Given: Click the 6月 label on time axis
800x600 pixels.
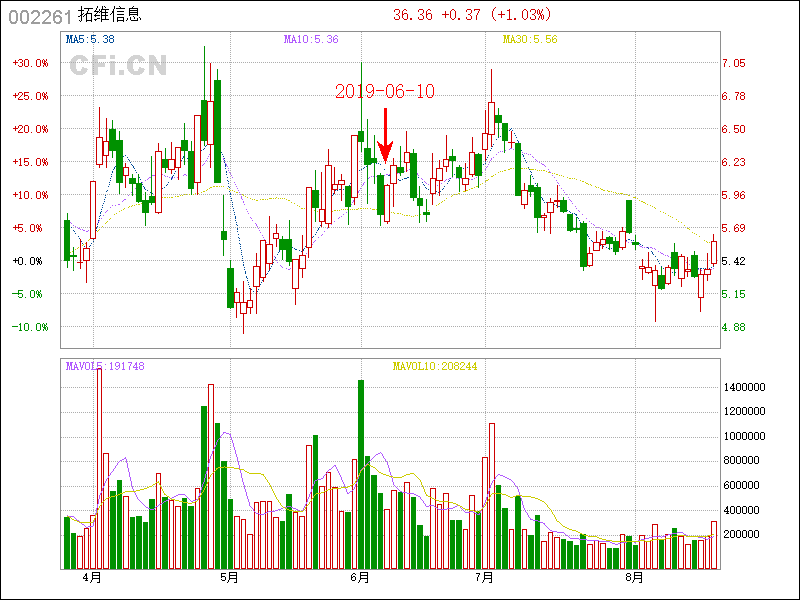Looking at the screenshot, I should pos(361,577).
